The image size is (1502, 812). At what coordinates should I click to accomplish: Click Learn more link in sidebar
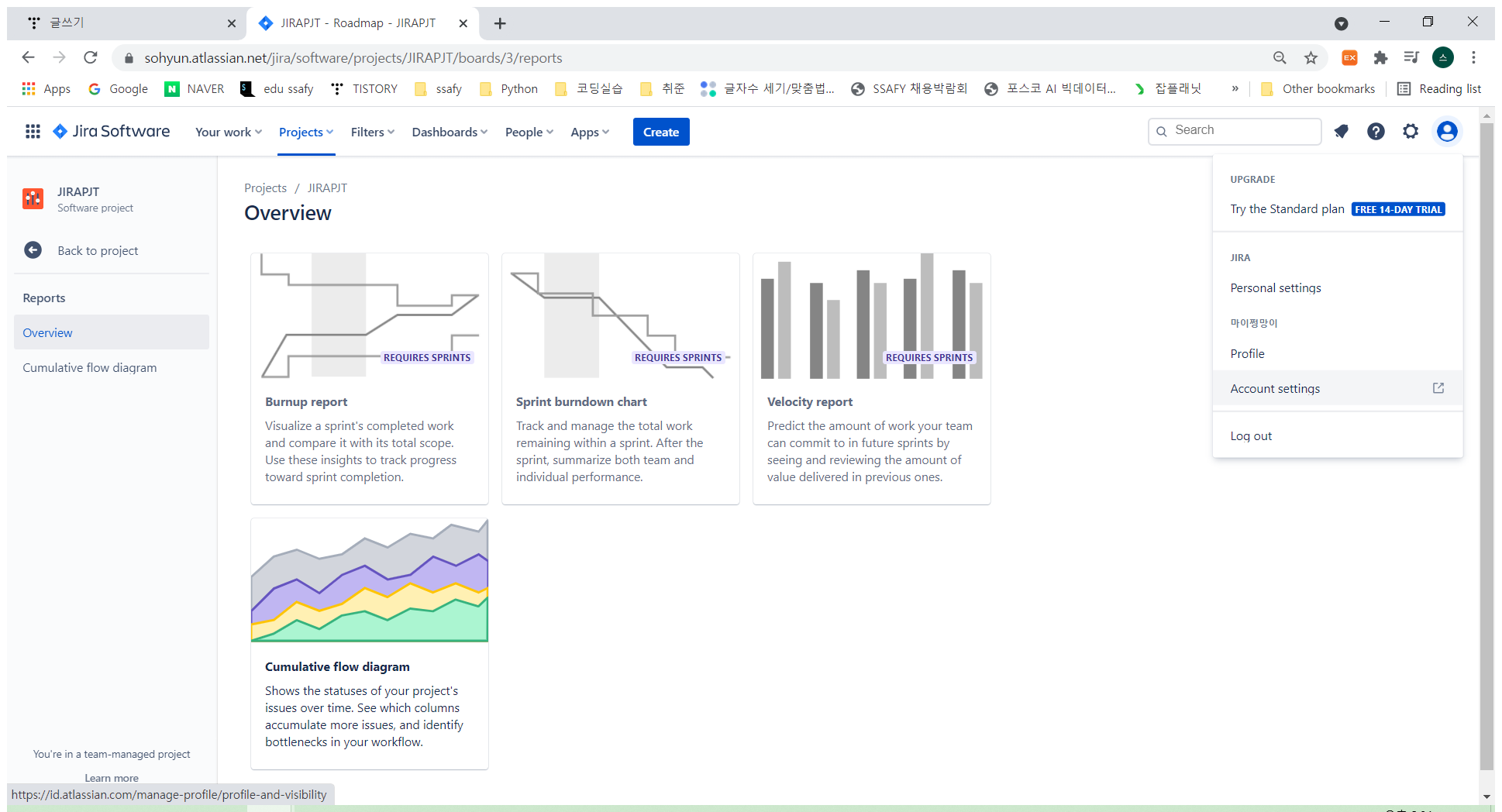[112, 777]
